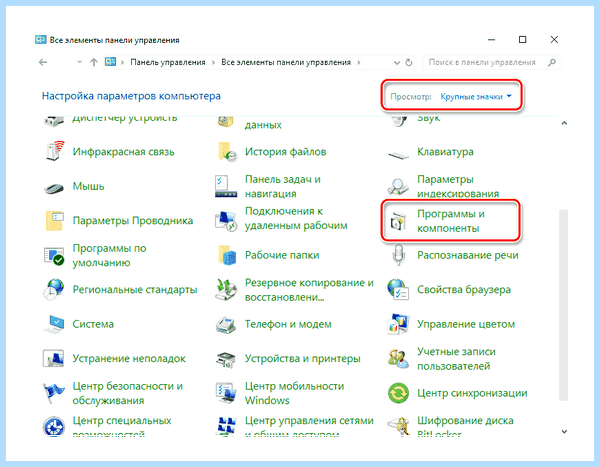
Task: Click the control panel address bar icon
Action: pyautogui.click(x=110, y=62)
